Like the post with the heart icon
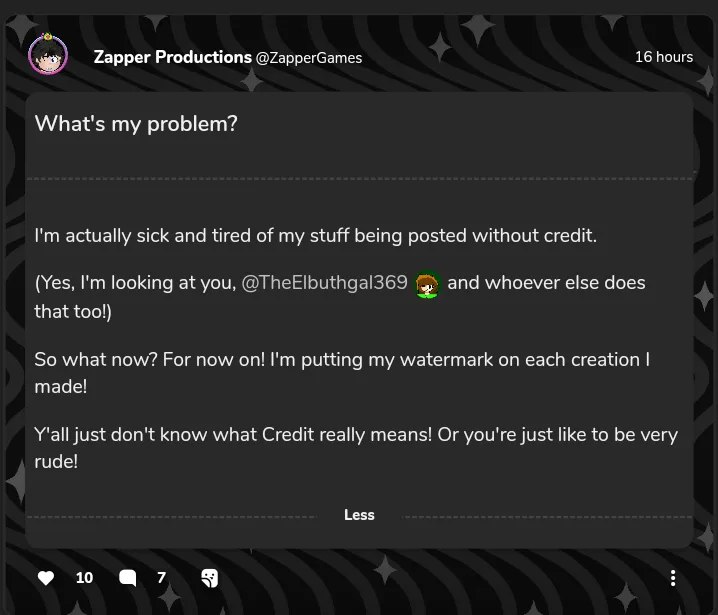Viewport: 718px width, 615px height. coord(46,578)
